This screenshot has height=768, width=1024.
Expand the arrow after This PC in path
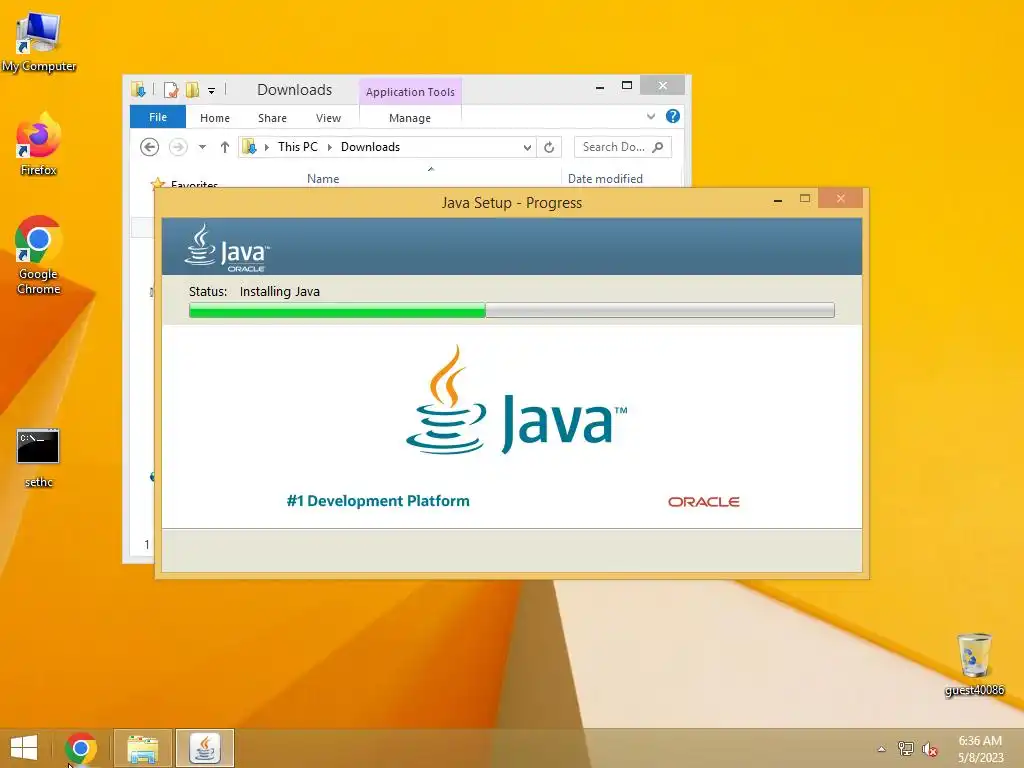330,148
